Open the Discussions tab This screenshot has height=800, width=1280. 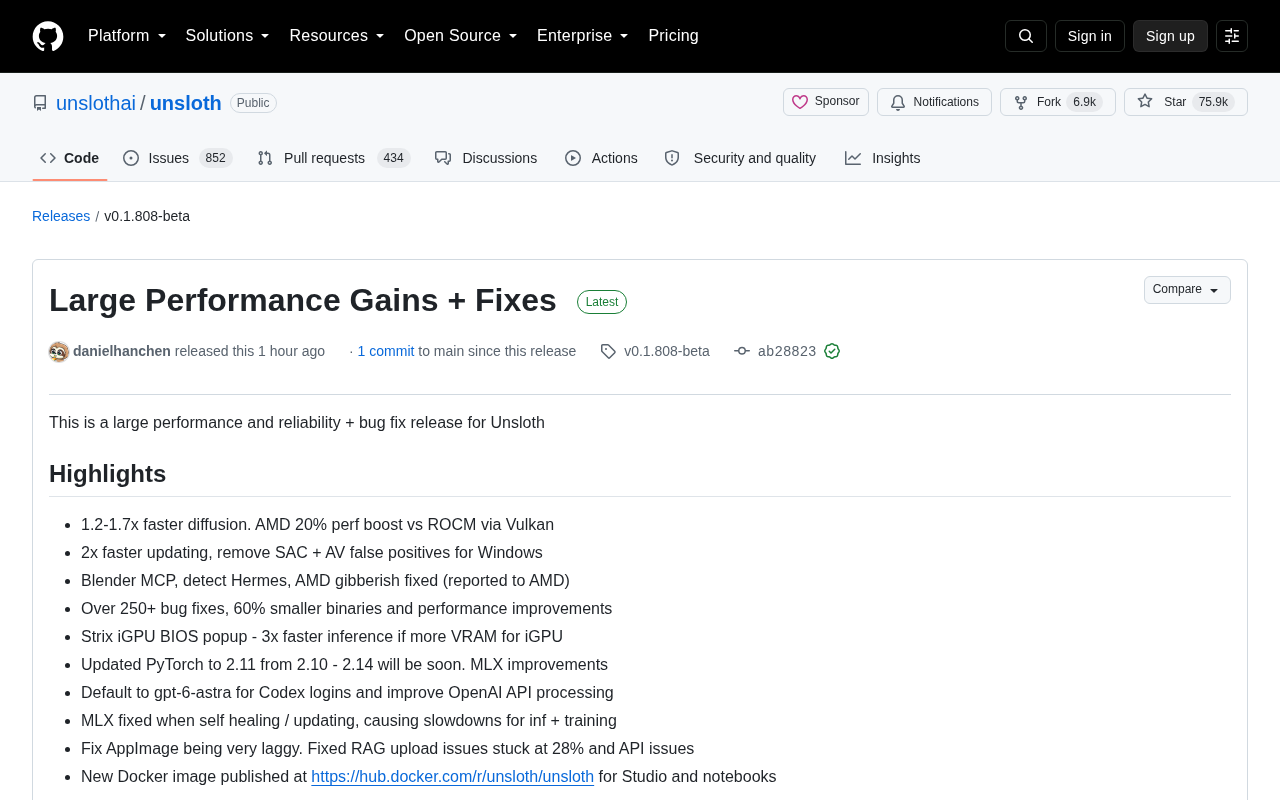pyautogui.click(x=486, y=158)
